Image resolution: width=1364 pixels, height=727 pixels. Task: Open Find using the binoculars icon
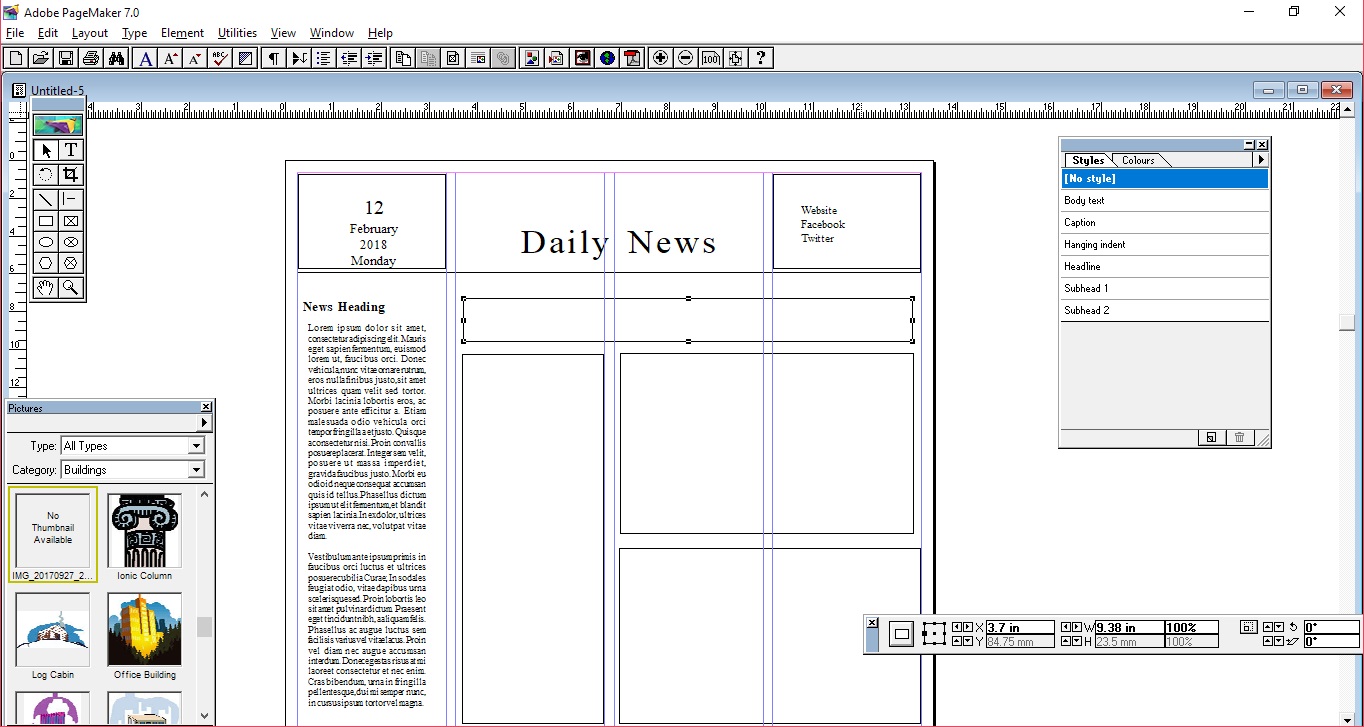click(x=117, y=57)
